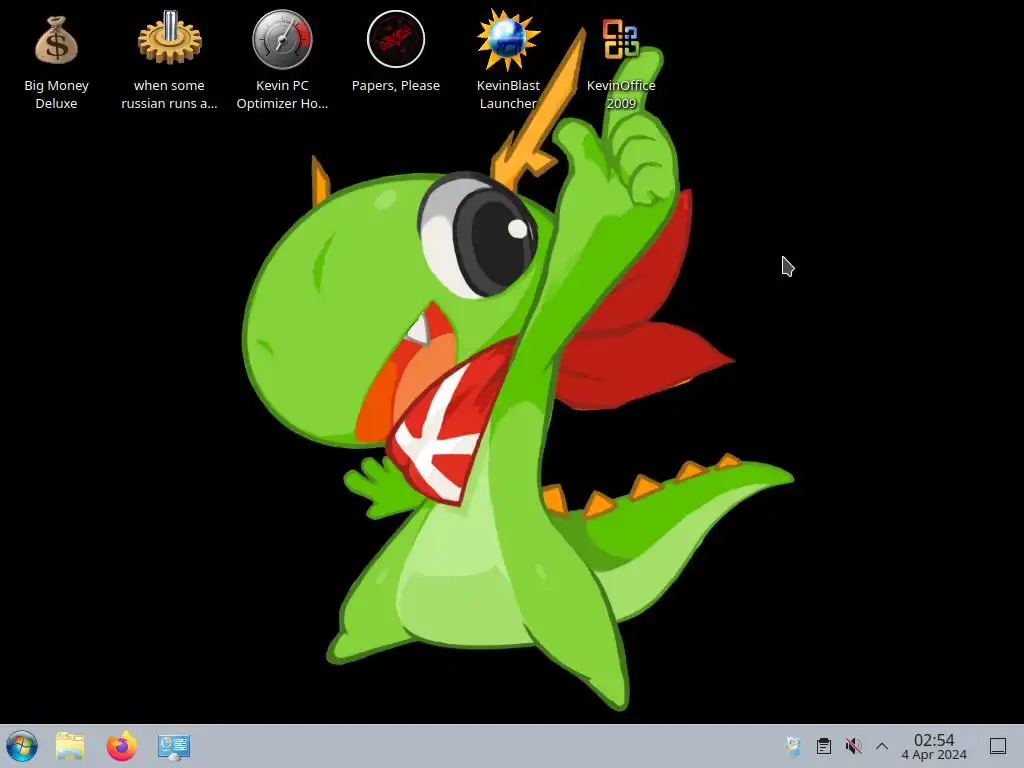Open the system settings icon in taskbar

pyautogui.click(x=174, y=746)
